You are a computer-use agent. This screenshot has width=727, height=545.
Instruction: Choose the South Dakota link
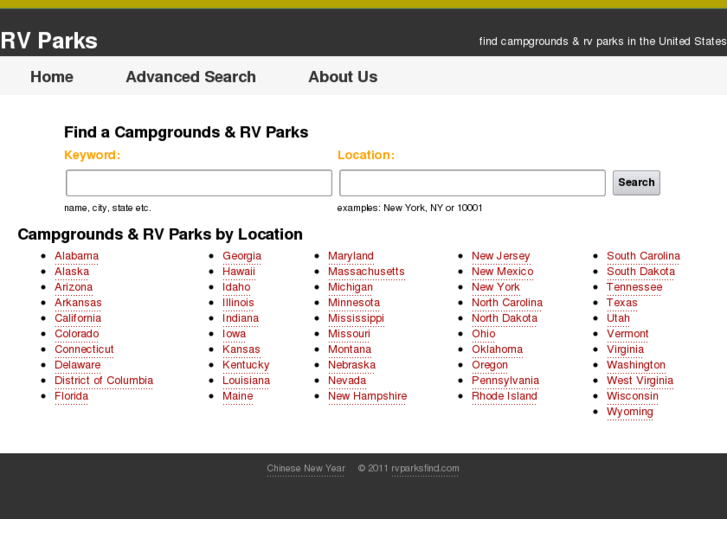point(641,272)
